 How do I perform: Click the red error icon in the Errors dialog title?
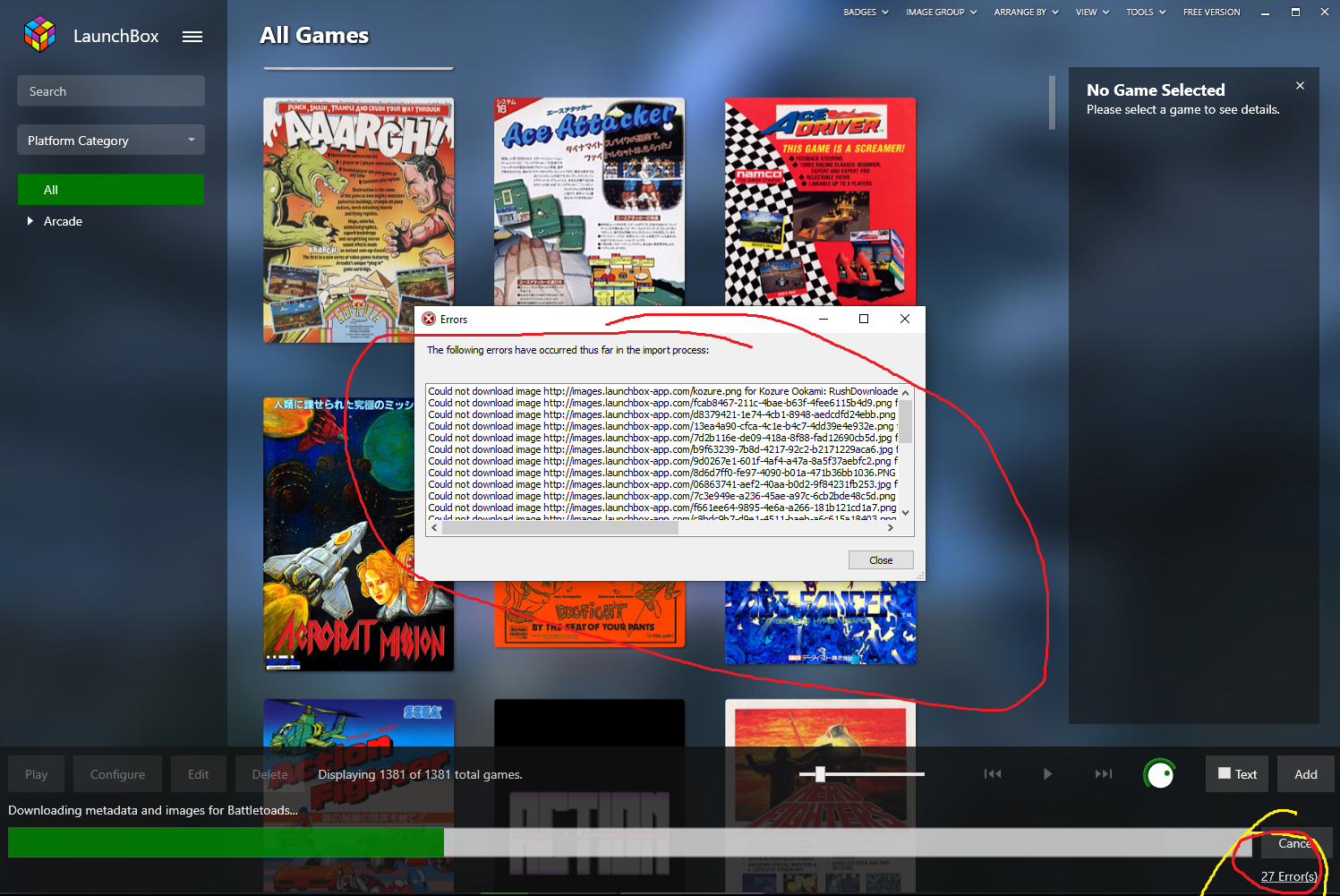click(x=429, y=320)
